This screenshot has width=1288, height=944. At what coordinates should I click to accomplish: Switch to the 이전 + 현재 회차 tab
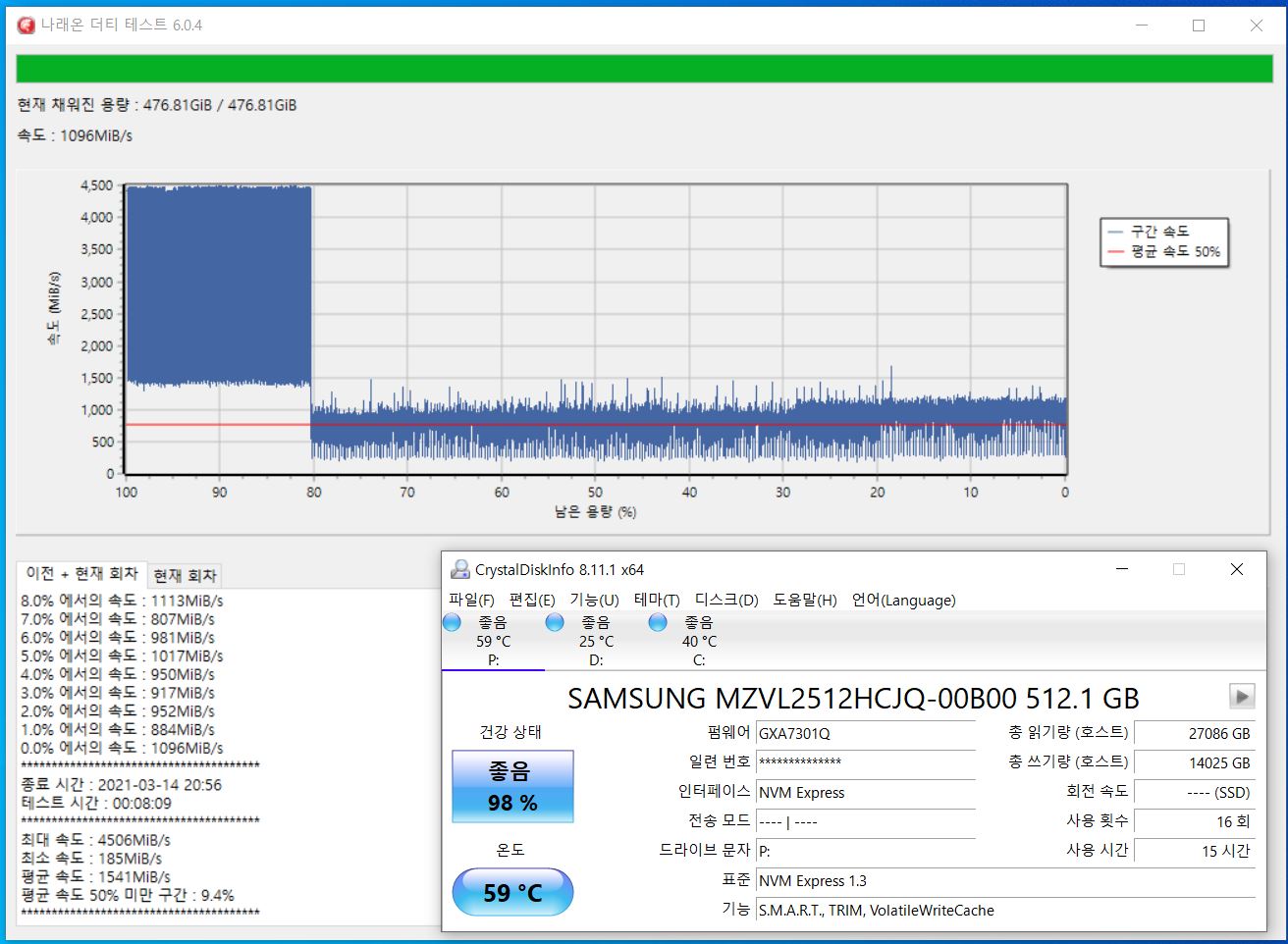click(82, 574)
